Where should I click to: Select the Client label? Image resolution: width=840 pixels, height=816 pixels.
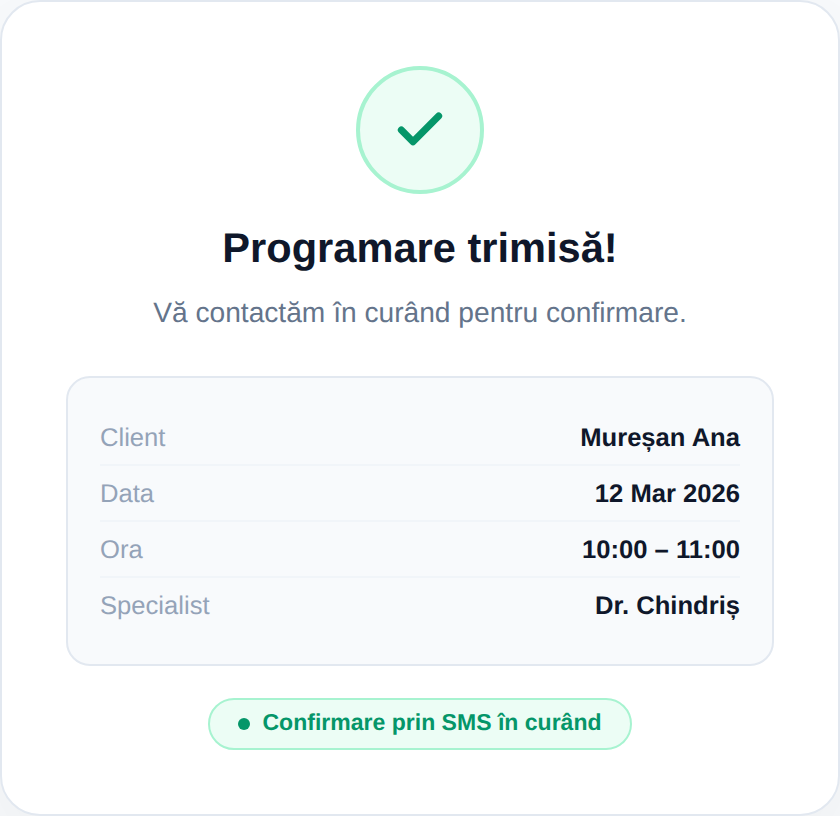pyautogui.click(x=133, y=437)
